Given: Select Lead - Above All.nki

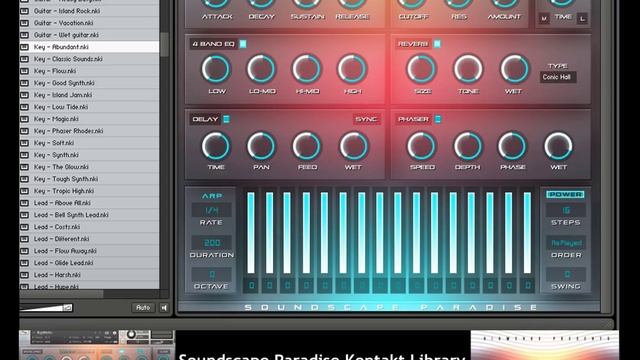Looking at the screenshot, I should click(89, 203).
